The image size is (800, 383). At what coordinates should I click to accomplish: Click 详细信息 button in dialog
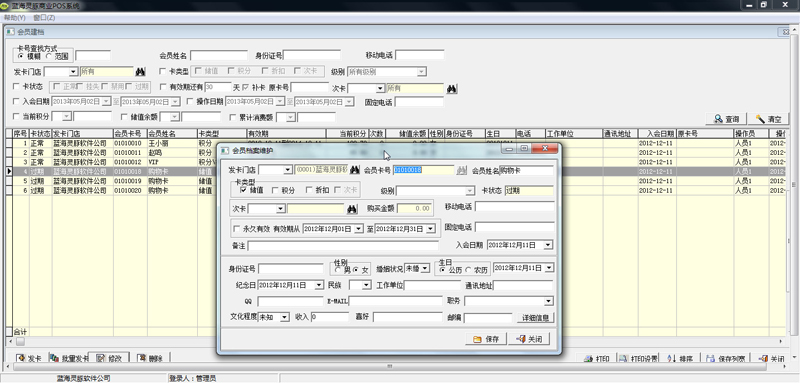tap(535, 318)
